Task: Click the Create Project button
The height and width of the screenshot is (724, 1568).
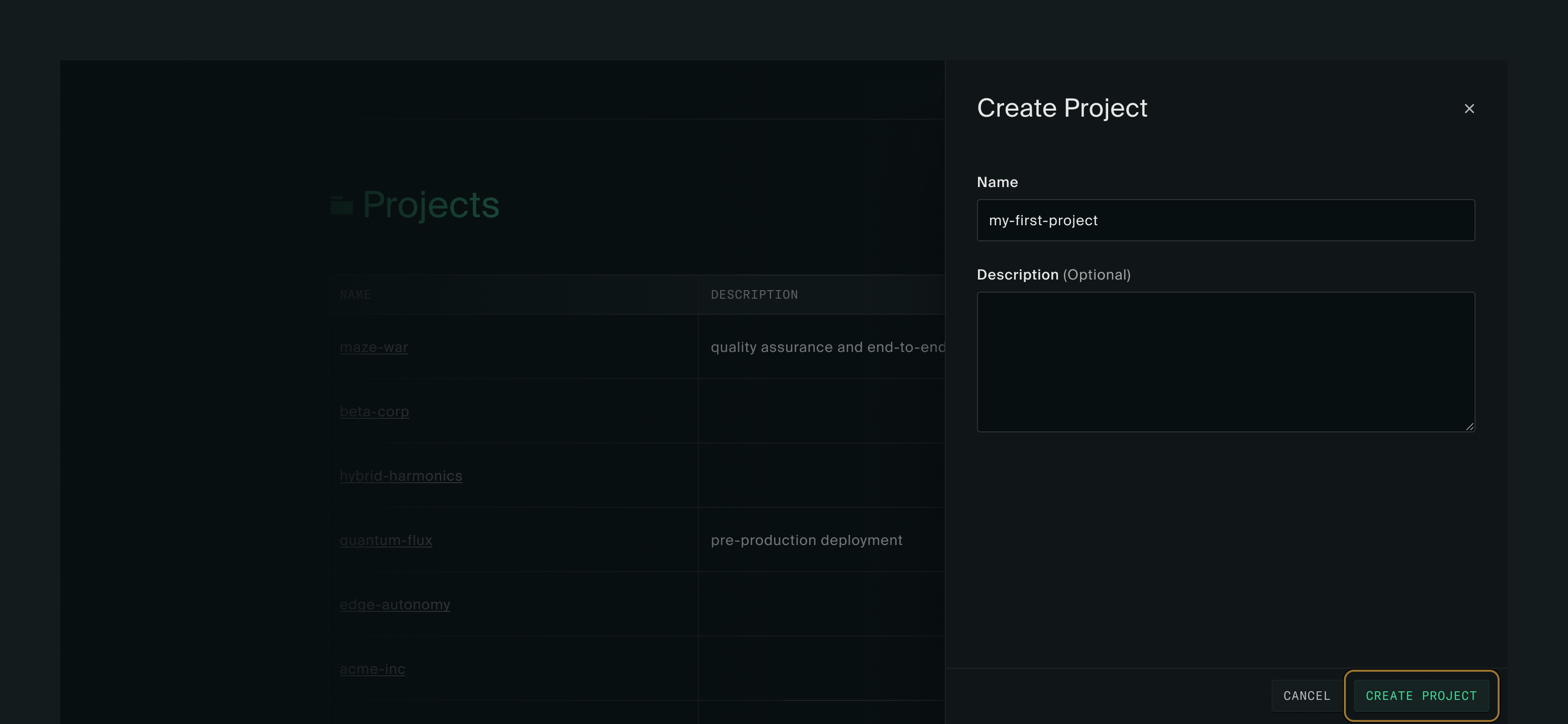Action: pos(1421,695)
